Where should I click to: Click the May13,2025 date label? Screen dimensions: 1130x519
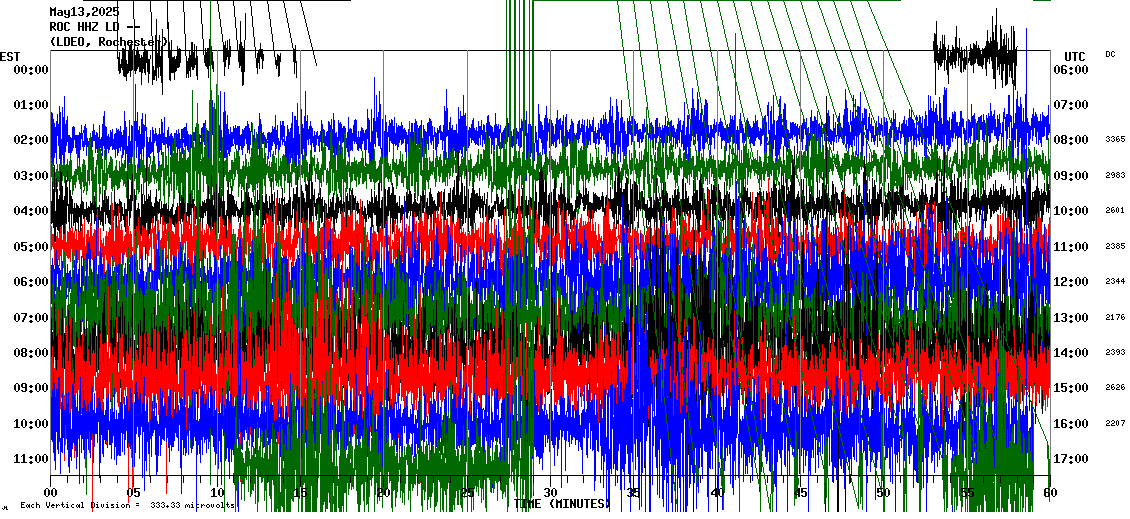pos(83,12)
